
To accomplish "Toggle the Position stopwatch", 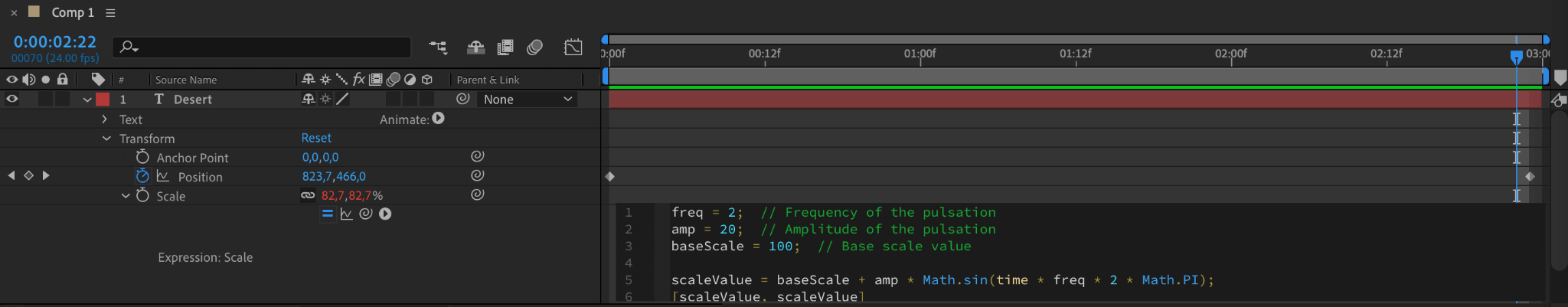I will pos(142,176).
